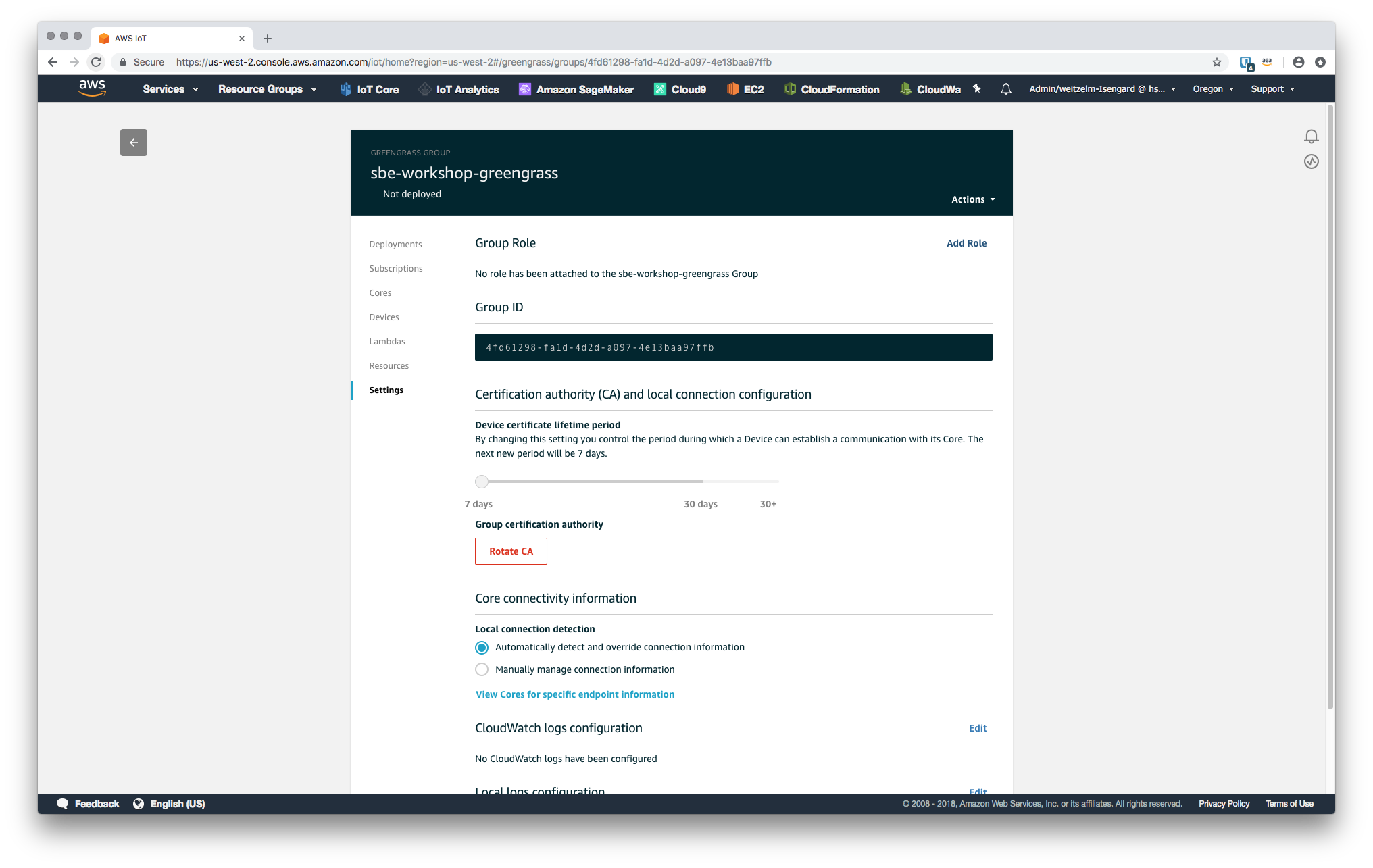Reload the page with the refresh icon
The height and width of the screenshot is (868, 1373).
click(97, 62)
